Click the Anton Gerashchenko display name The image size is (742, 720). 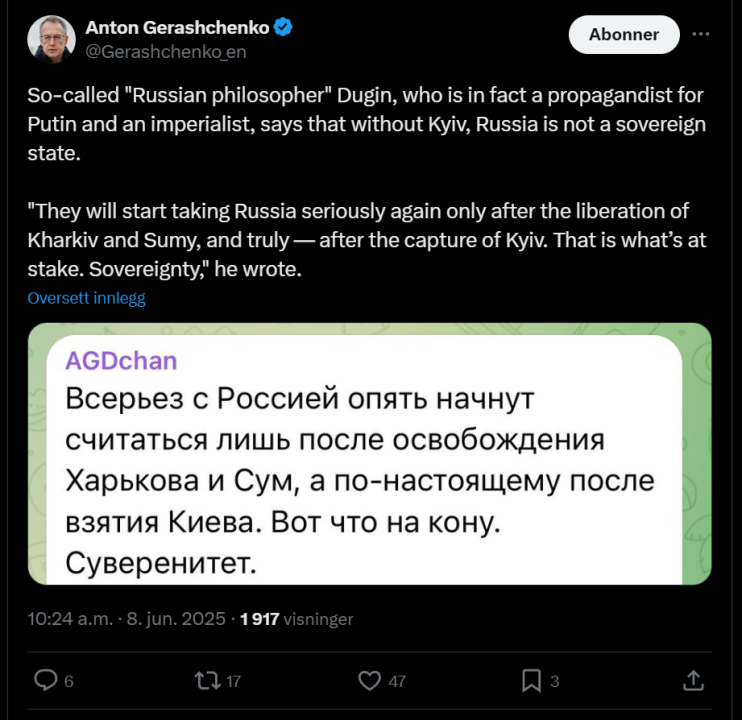[178, 29]
